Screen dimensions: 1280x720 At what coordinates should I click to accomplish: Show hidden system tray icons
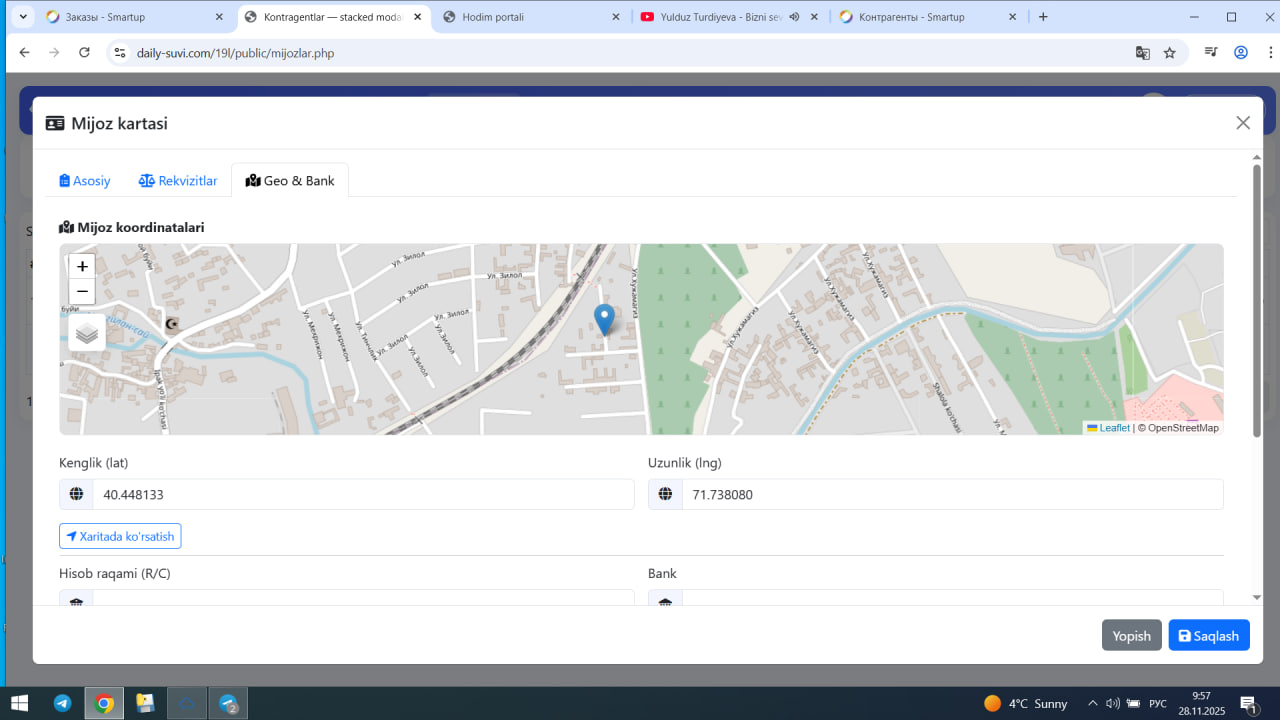pos(1092,703)
